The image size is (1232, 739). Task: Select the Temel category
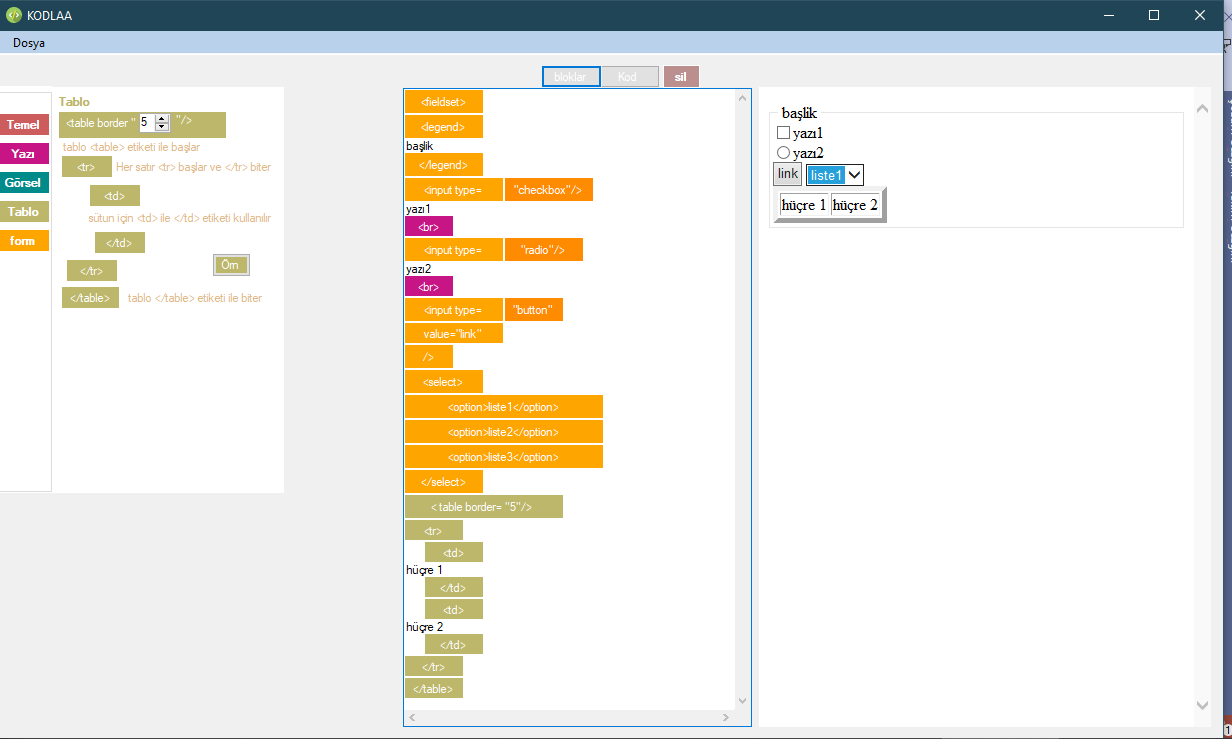[x=24, y=125]
